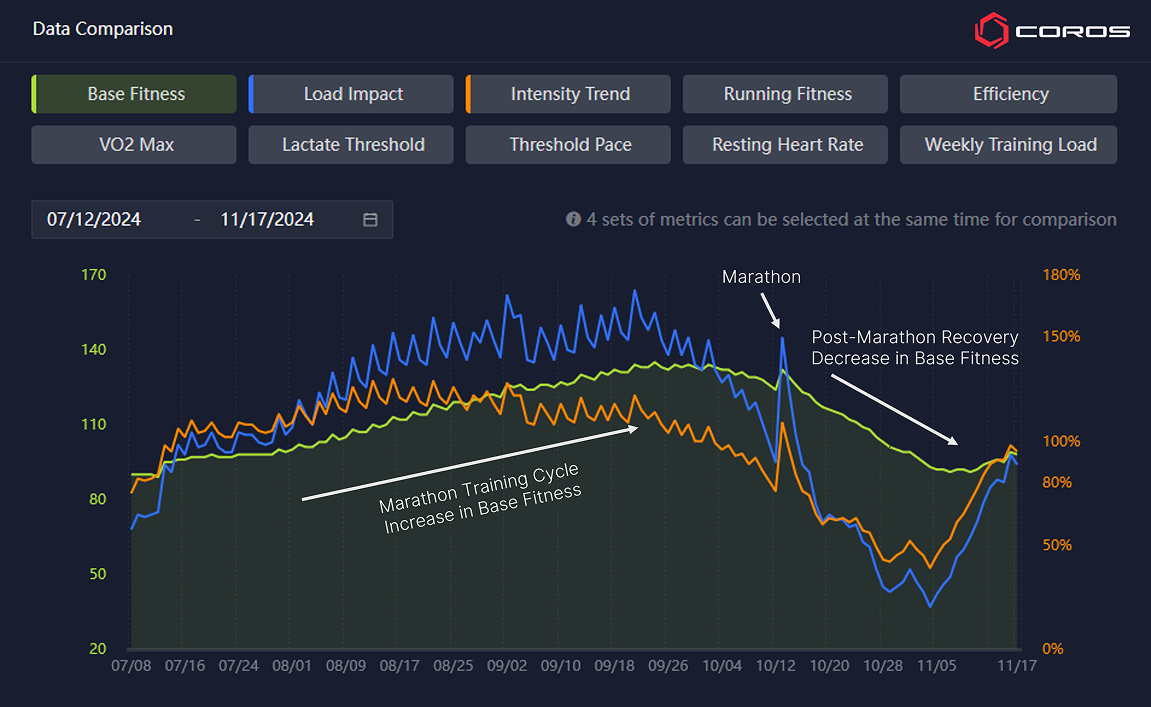Click the info icon beside metrics hint
Viewport: 1151px width, 707px height.
(x=573, y=219)
